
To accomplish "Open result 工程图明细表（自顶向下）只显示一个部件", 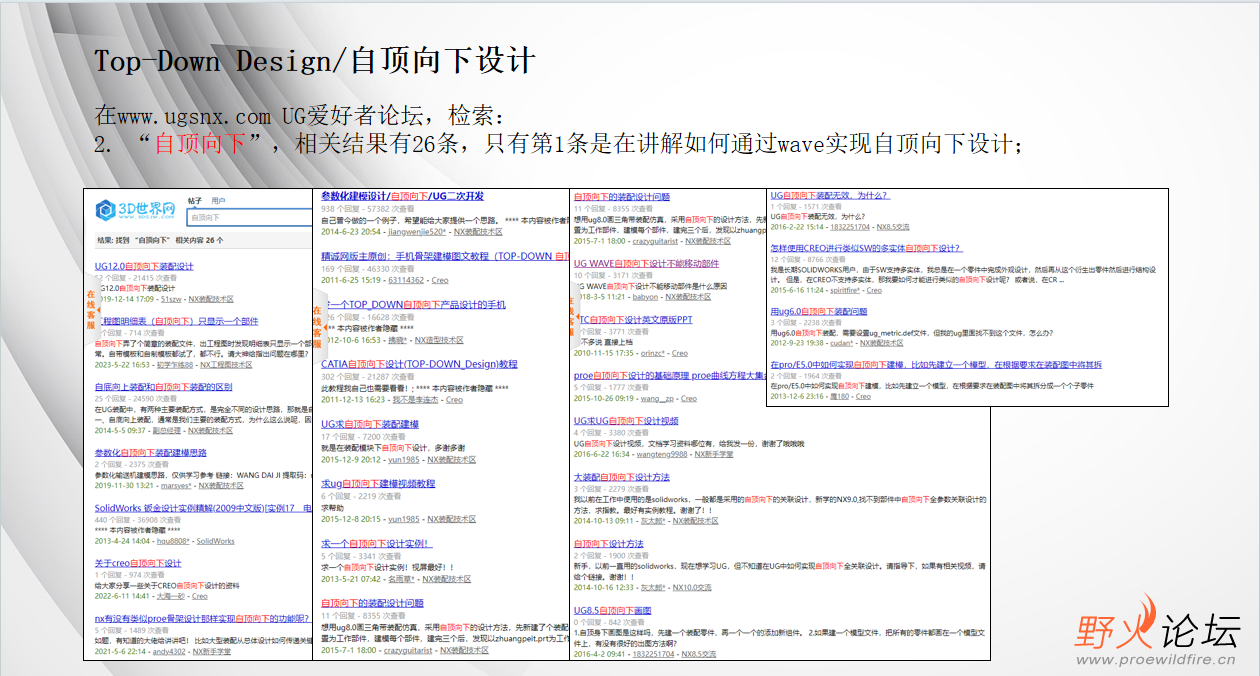I will point(180,321).
